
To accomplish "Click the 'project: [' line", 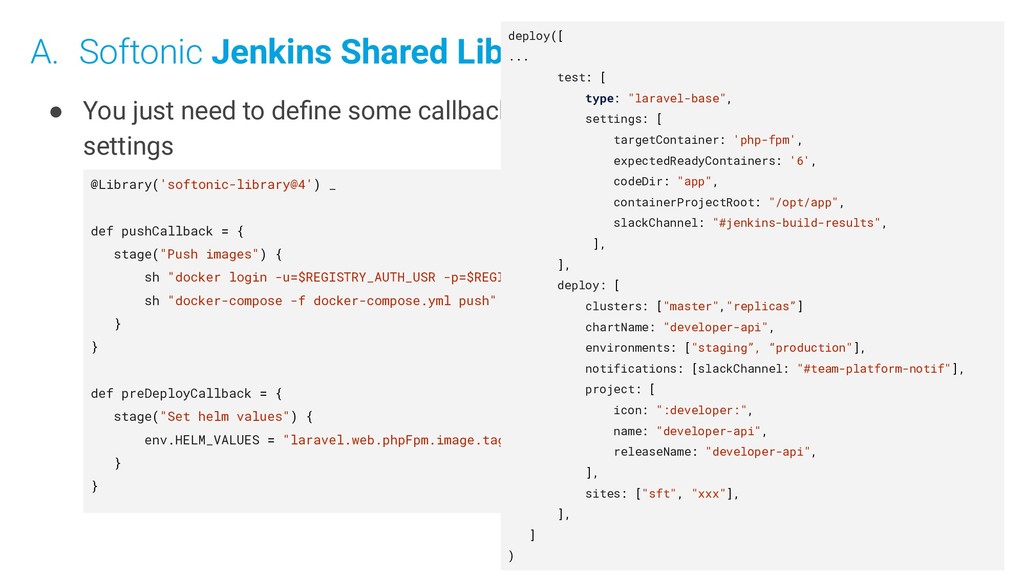I will 620,390.
